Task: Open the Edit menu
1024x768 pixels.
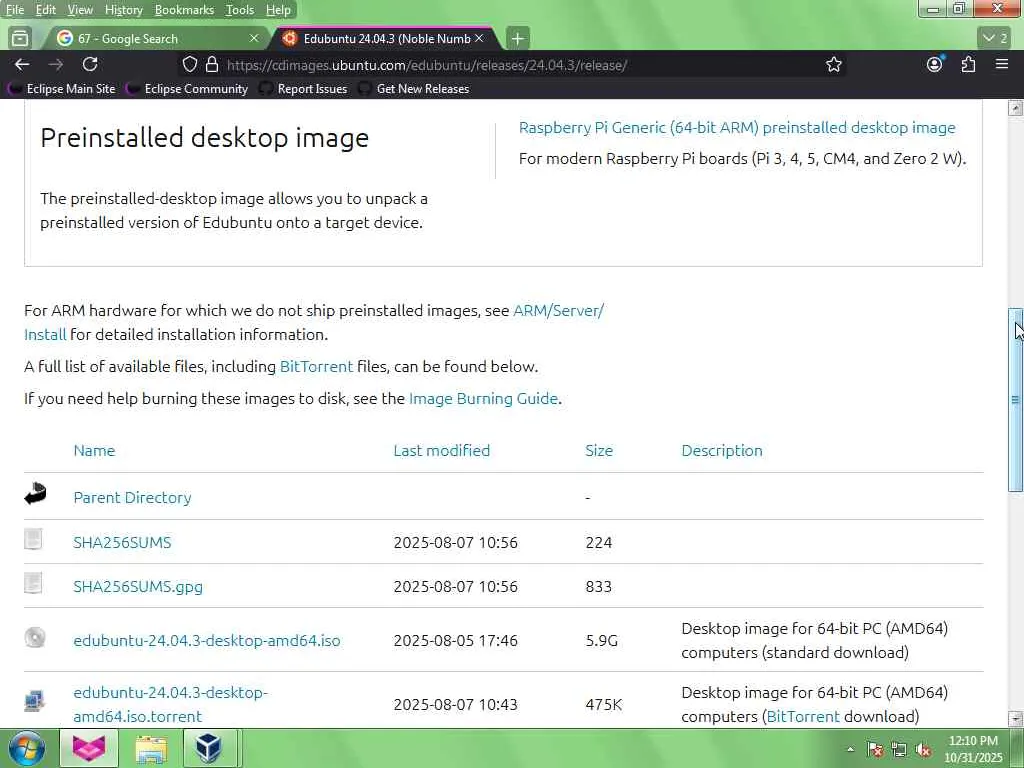Action: (x=46, y=10)
